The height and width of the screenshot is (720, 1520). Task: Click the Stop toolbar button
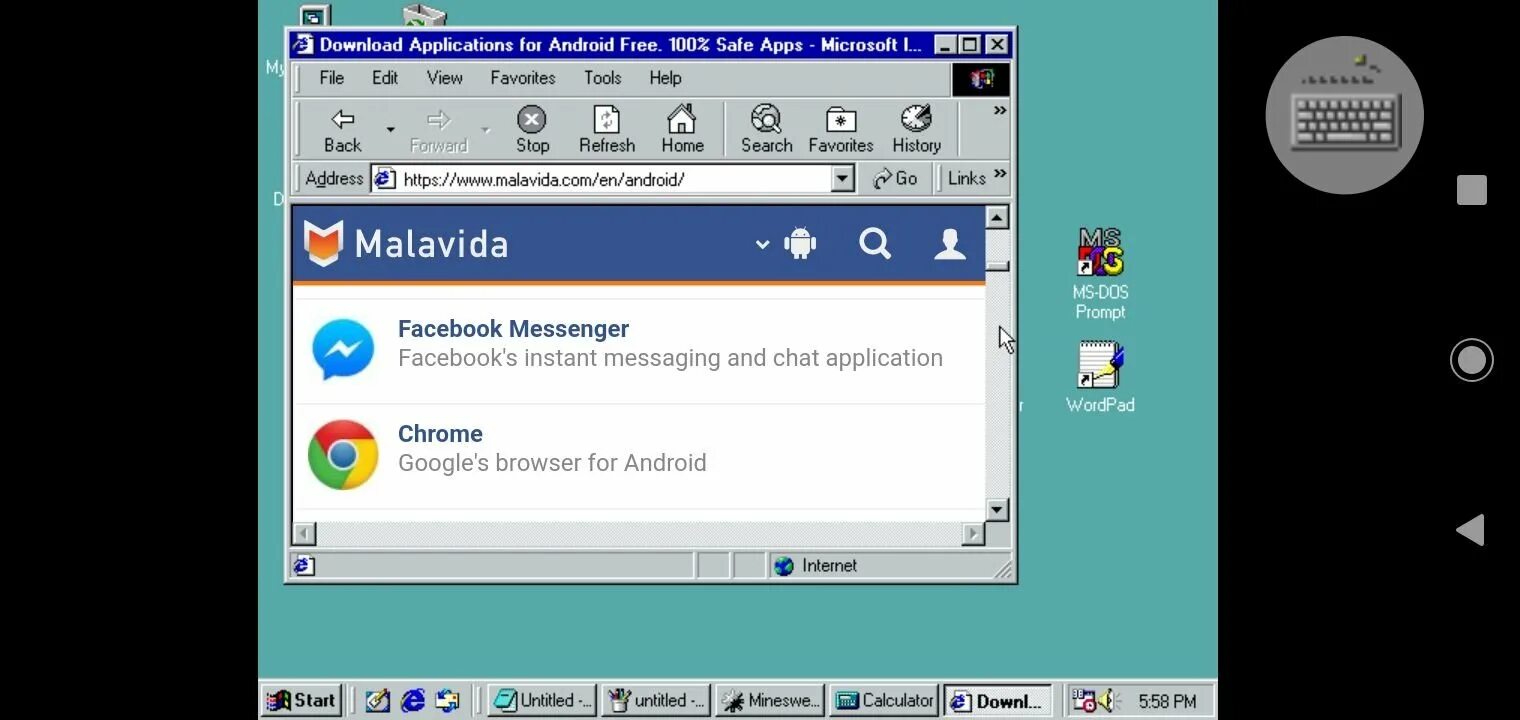tap(532, 130)
